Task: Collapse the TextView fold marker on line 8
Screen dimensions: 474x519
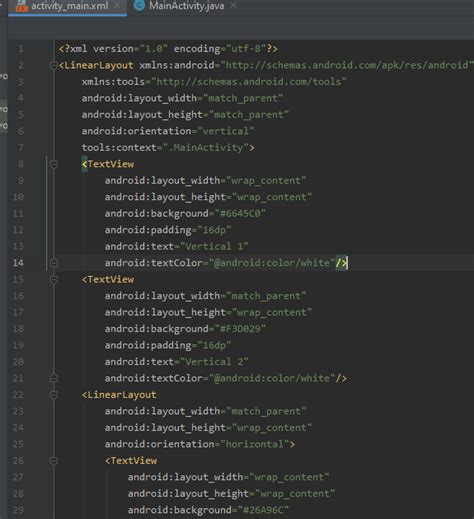Action: [54, 164]
